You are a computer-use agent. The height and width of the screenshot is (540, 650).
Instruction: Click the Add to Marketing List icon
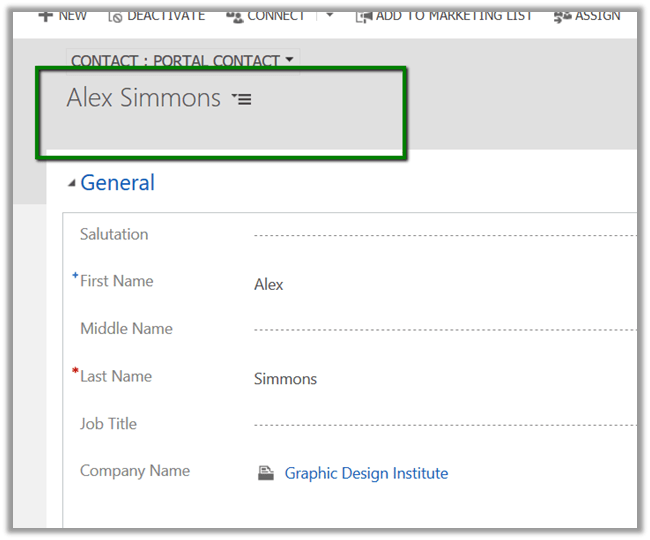tap(363, 16)
